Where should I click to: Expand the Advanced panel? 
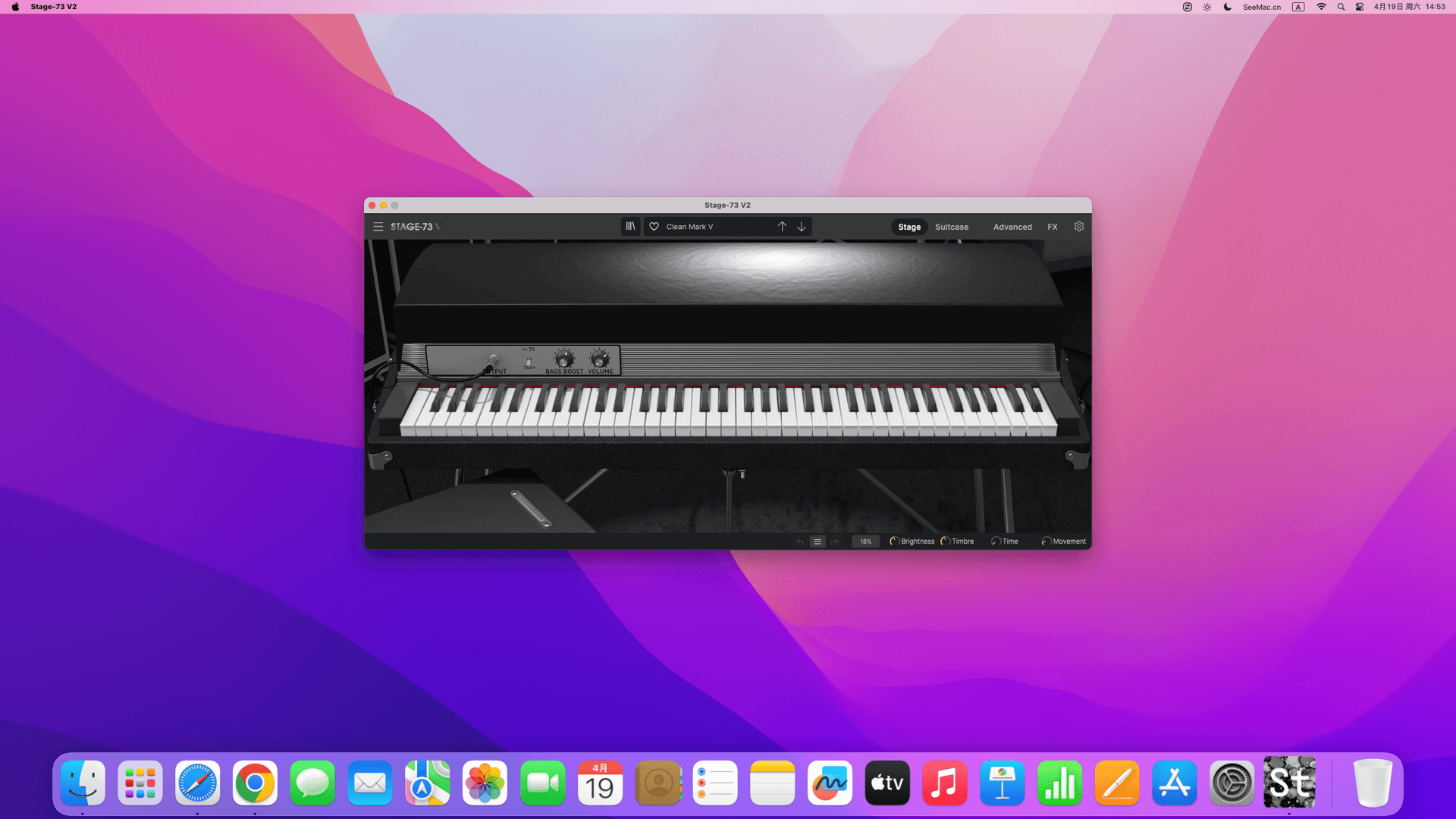pos(1012,227)
